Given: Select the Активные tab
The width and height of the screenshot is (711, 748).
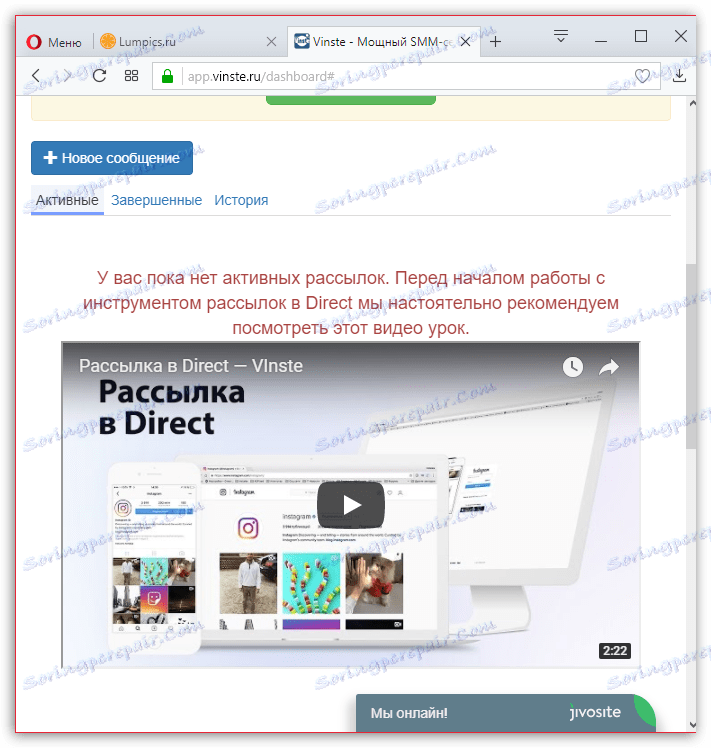Looking at the screenshot, I should (x=67, y=200).
